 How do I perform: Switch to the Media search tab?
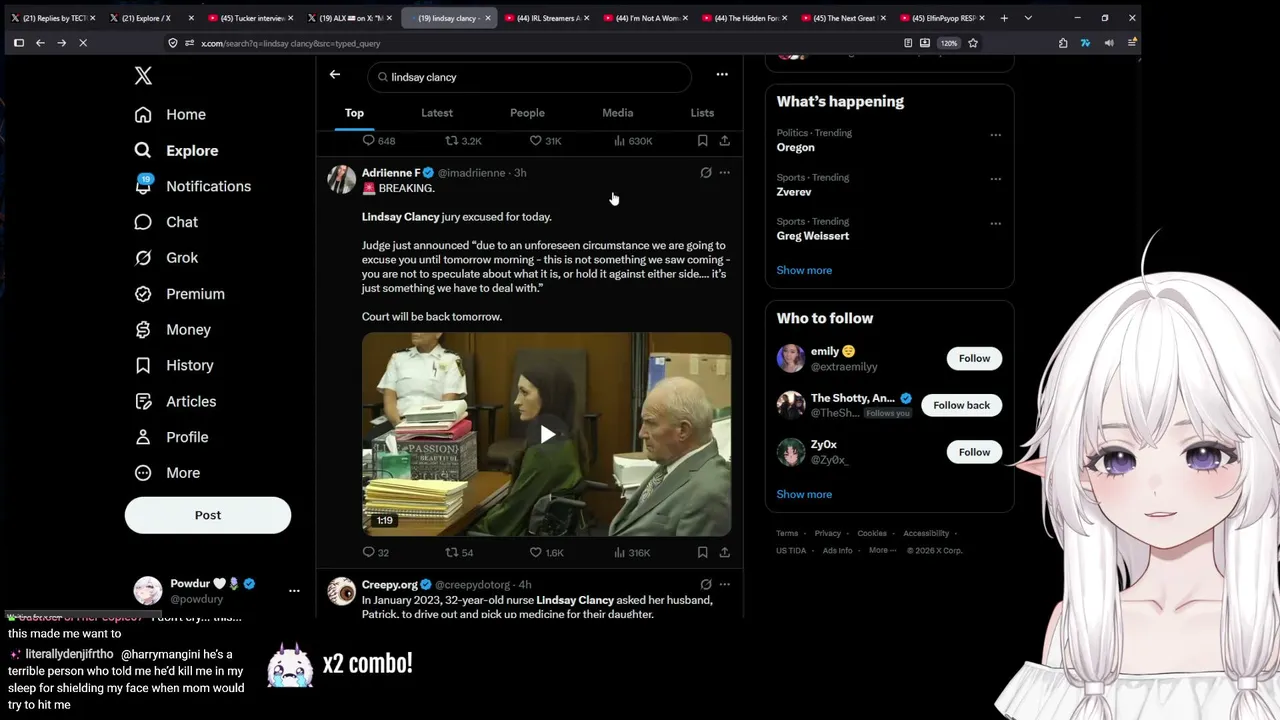(618, 113)
